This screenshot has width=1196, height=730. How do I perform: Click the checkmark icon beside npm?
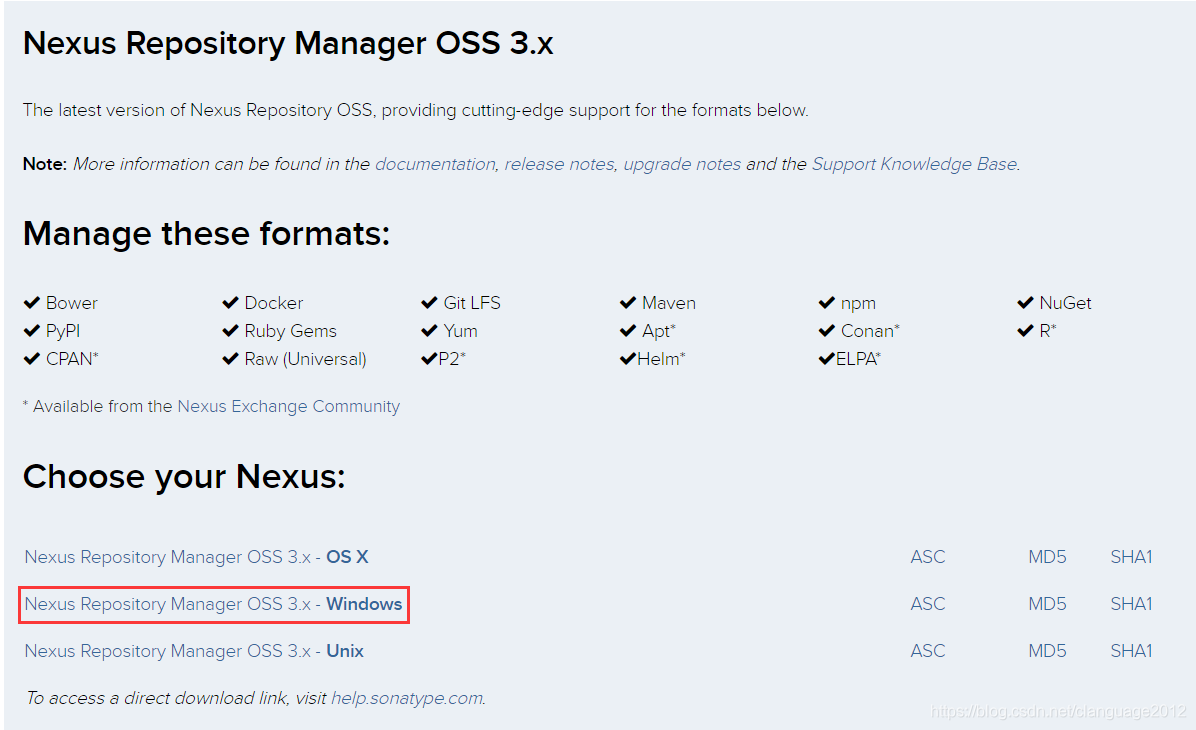(827, 302)
